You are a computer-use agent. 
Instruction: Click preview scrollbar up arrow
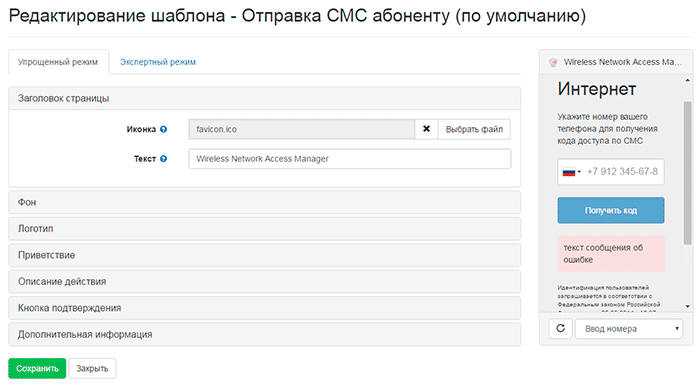click(x=688, y=80)
